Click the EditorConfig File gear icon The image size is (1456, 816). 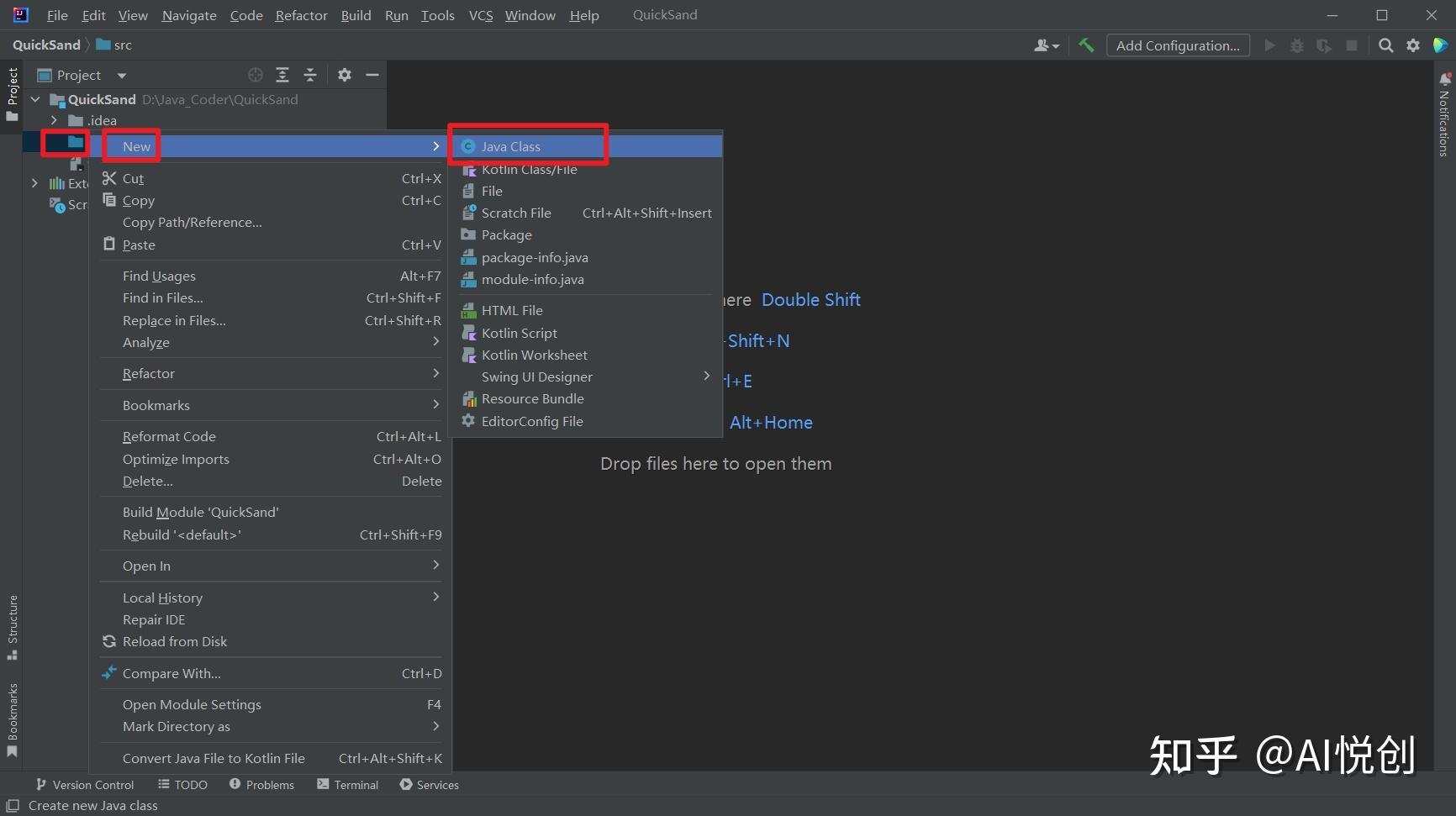[469, 421]
